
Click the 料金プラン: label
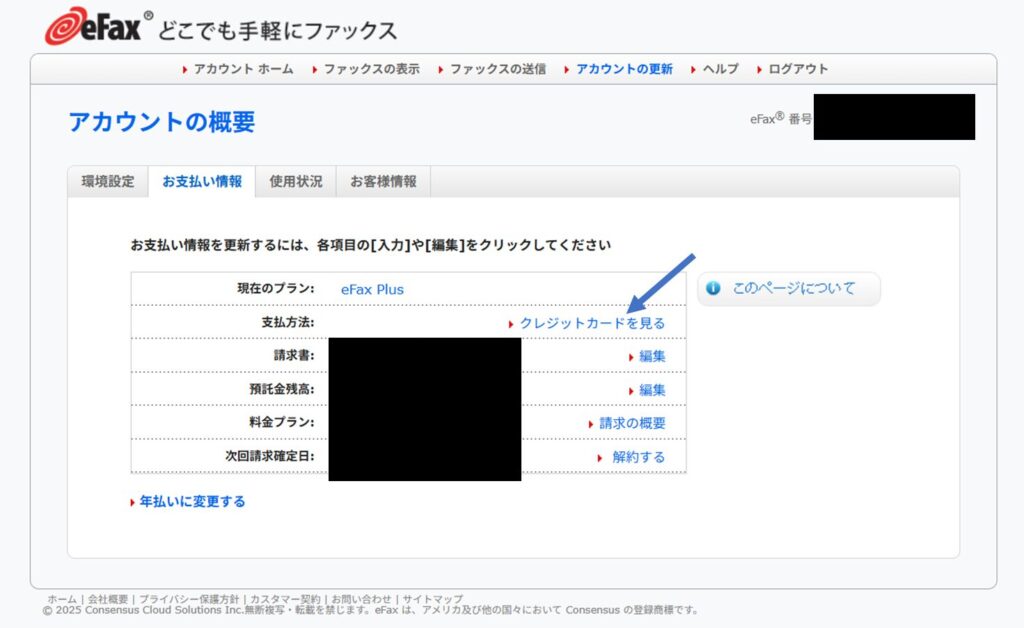[x=281, y=422]
